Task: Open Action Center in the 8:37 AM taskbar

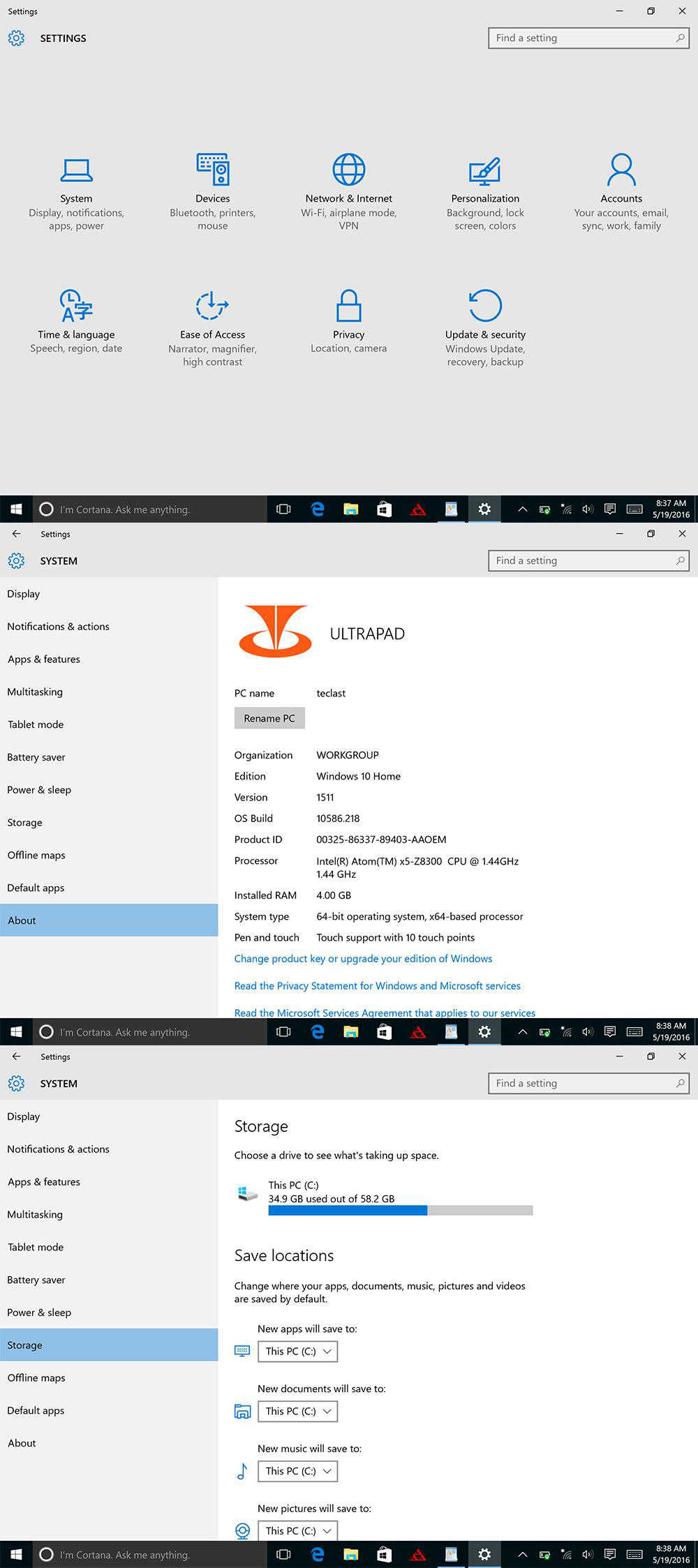Action: tap(609, 509)
